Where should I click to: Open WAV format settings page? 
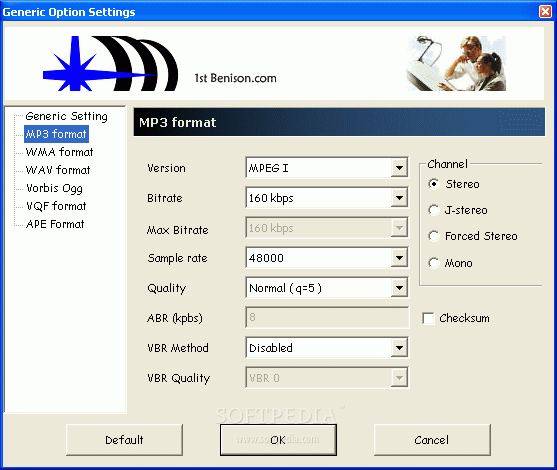(58, 170)
